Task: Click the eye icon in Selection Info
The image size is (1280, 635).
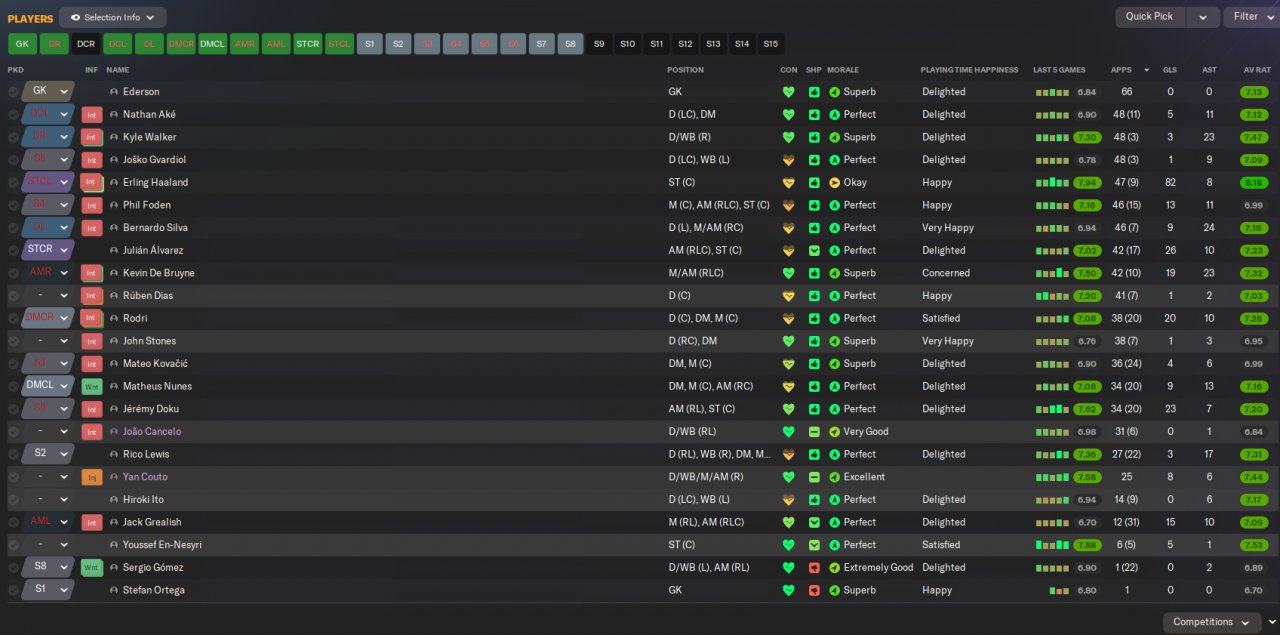Action: (75, 17)
